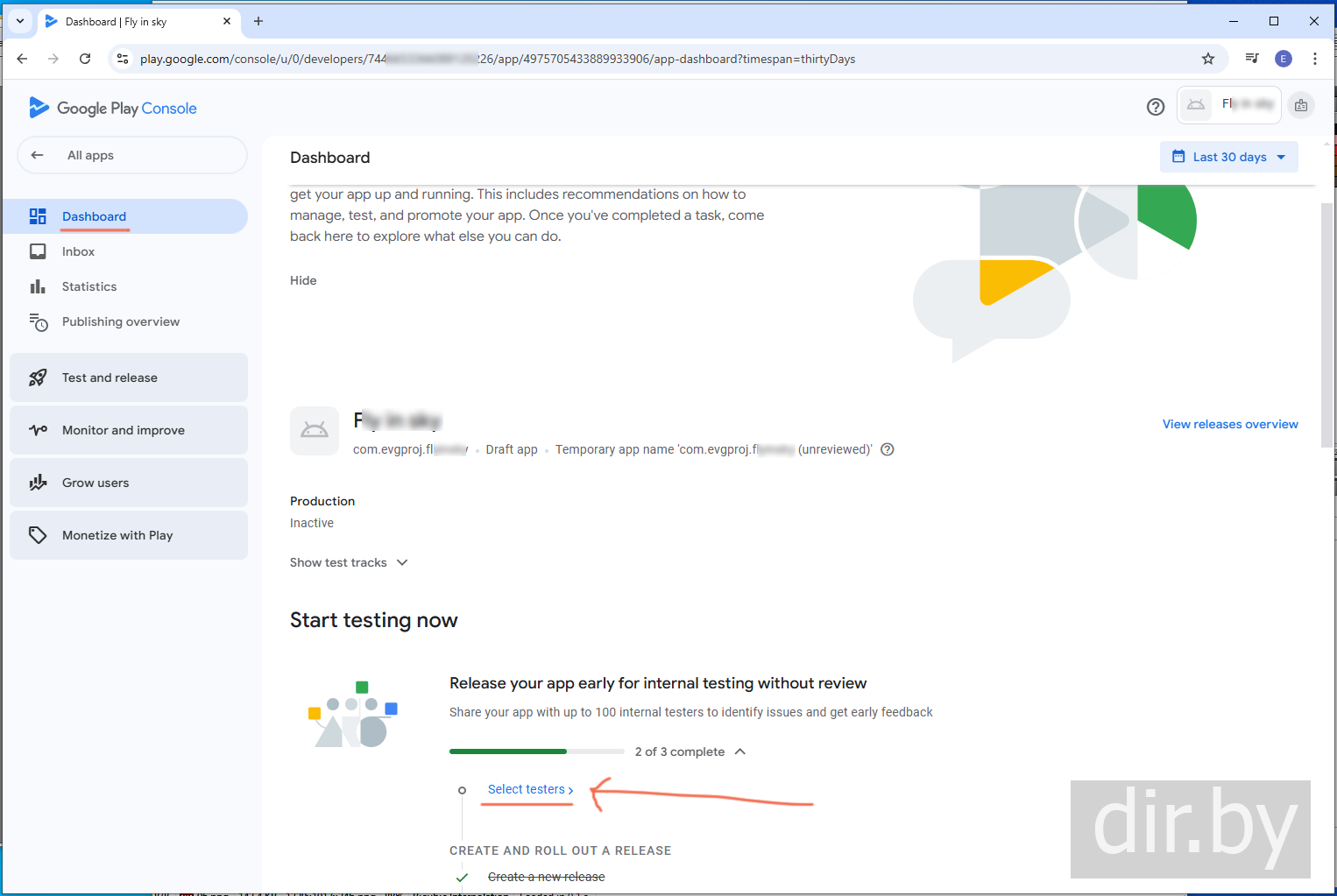
Task: Click the Draft app status text
Action: click(512, 449)
